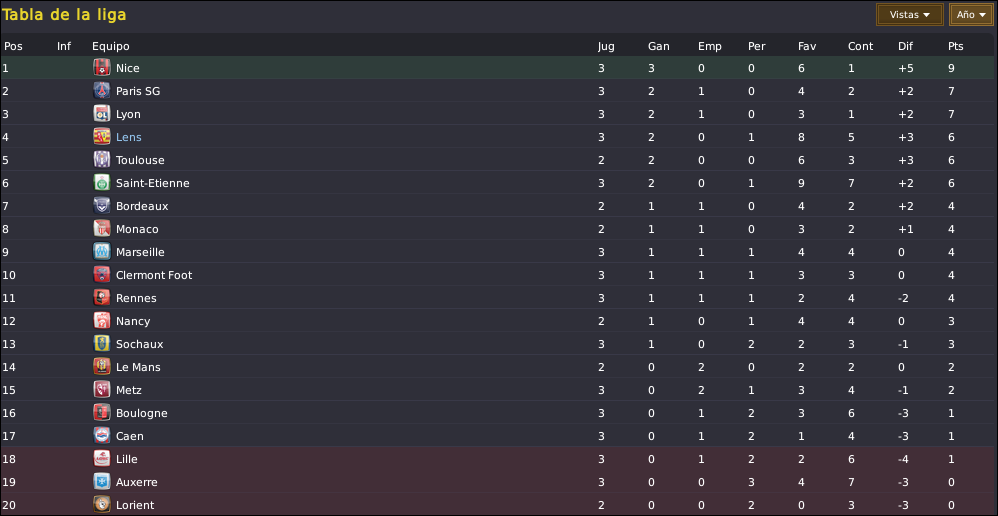The height and width of the screenshot is (516, 998).
Task: Open the Vistas dropdown menu
Action: [x=910, y=15]
